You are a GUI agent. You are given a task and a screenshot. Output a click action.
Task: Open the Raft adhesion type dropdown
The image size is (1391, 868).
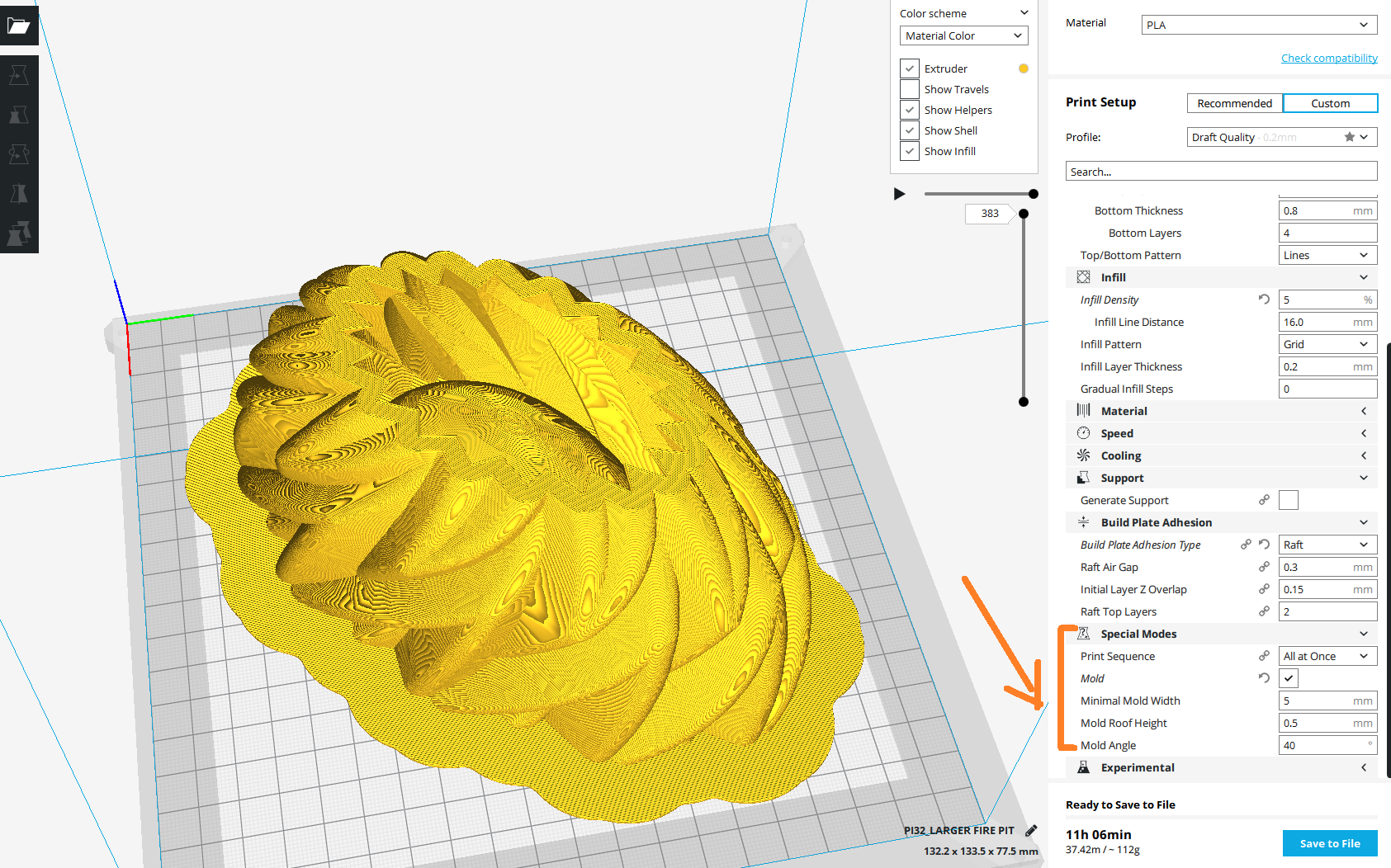1327,545
